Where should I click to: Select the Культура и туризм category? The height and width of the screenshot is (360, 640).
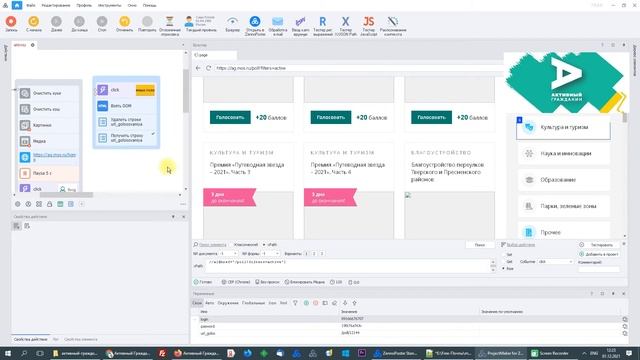[564, 127]
